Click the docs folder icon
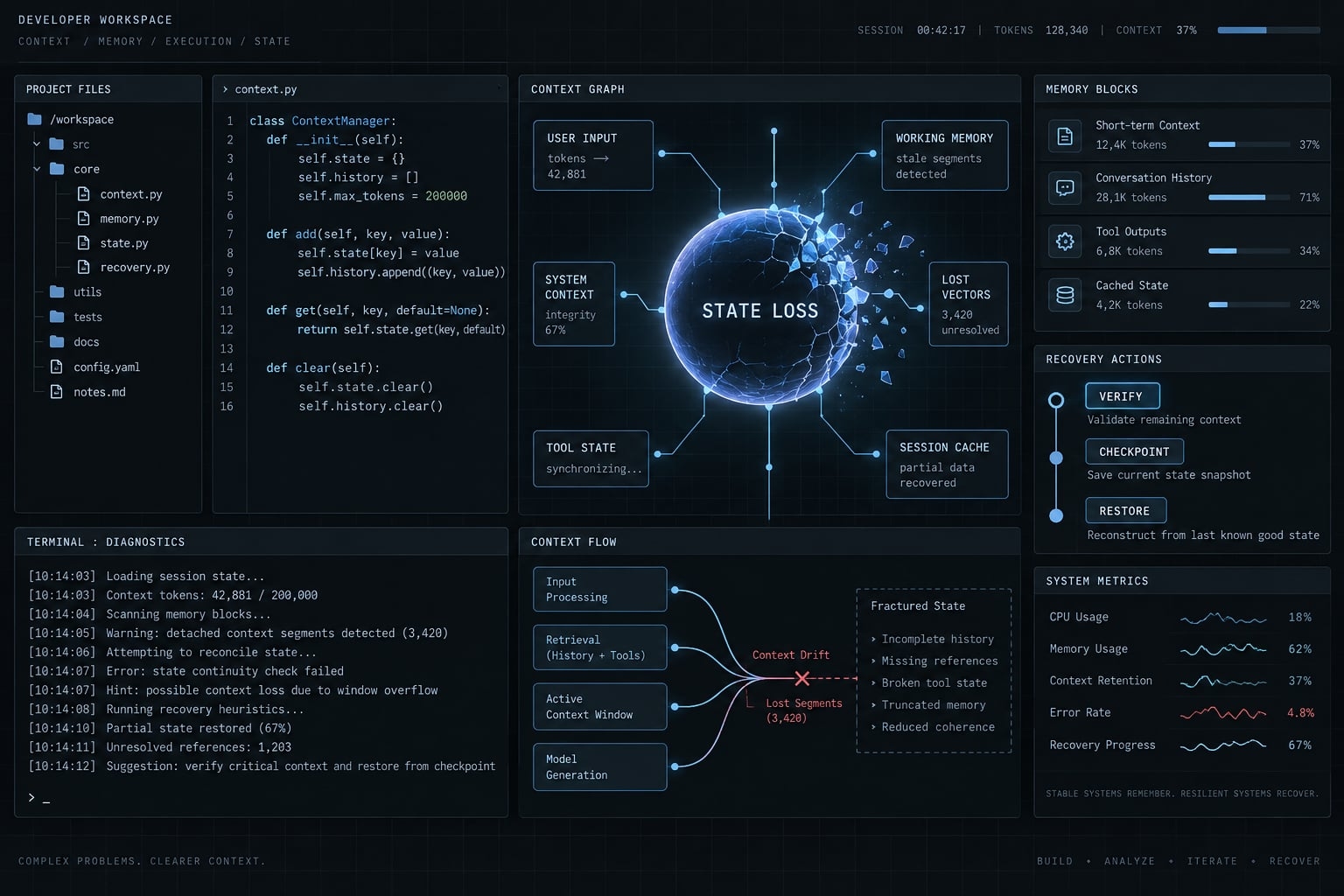Viewport: 1344px width, 896px height. (x=57, y=341)
